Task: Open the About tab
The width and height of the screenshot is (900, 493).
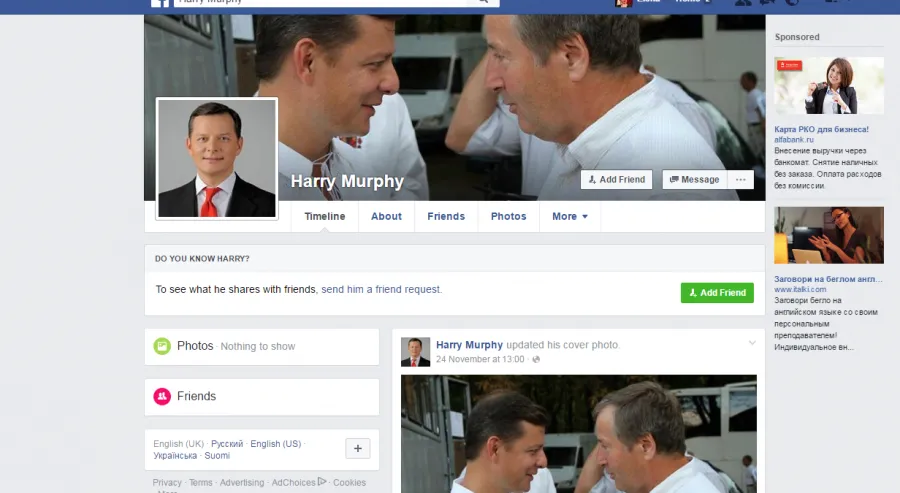Action: (x=386, y=216)
